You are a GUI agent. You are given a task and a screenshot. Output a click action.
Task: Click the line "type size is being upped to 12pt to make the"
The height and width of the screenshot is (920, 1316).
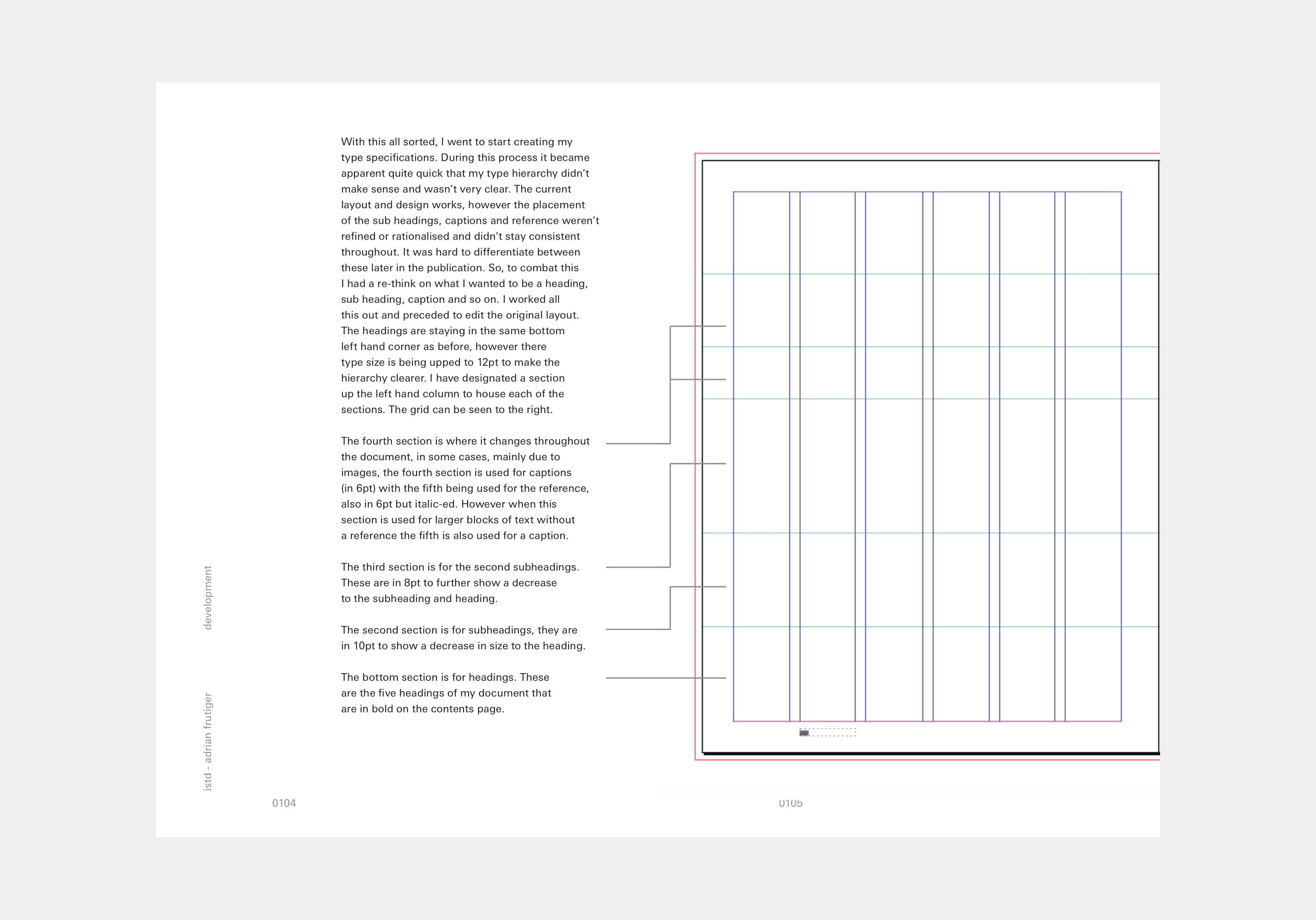pos(451,362)
